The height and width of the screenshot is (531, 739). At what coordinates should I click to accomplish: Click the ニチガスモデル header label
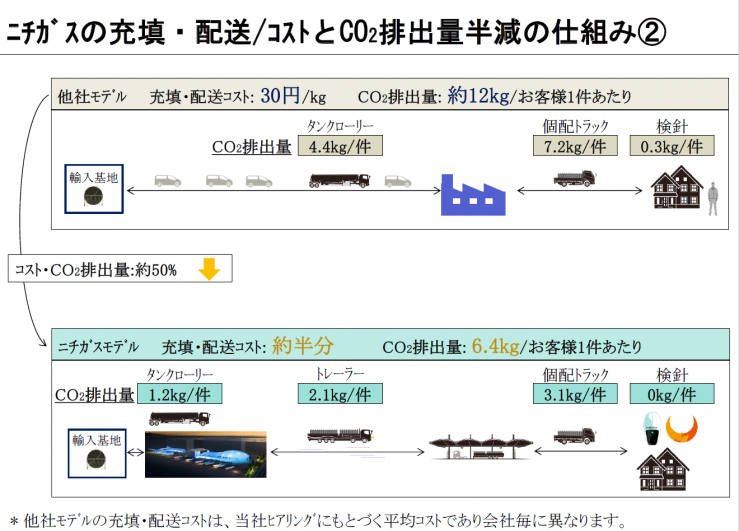(x=99, y=347)
